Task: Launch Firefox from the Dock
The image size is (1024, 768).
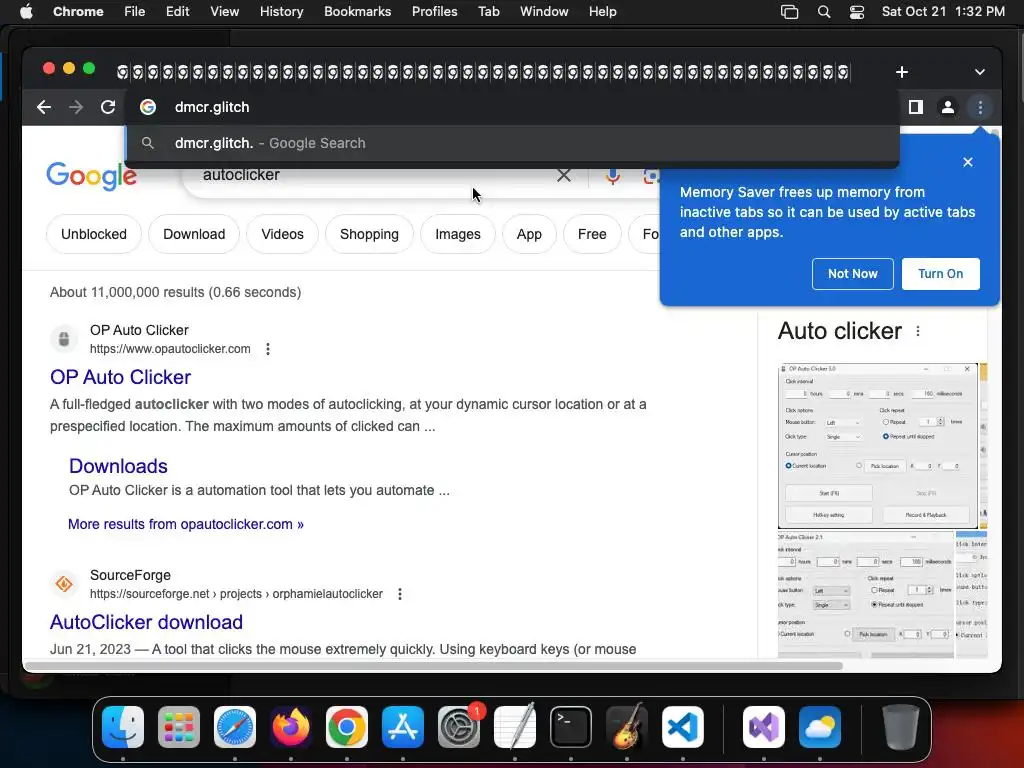Action: 291,727
